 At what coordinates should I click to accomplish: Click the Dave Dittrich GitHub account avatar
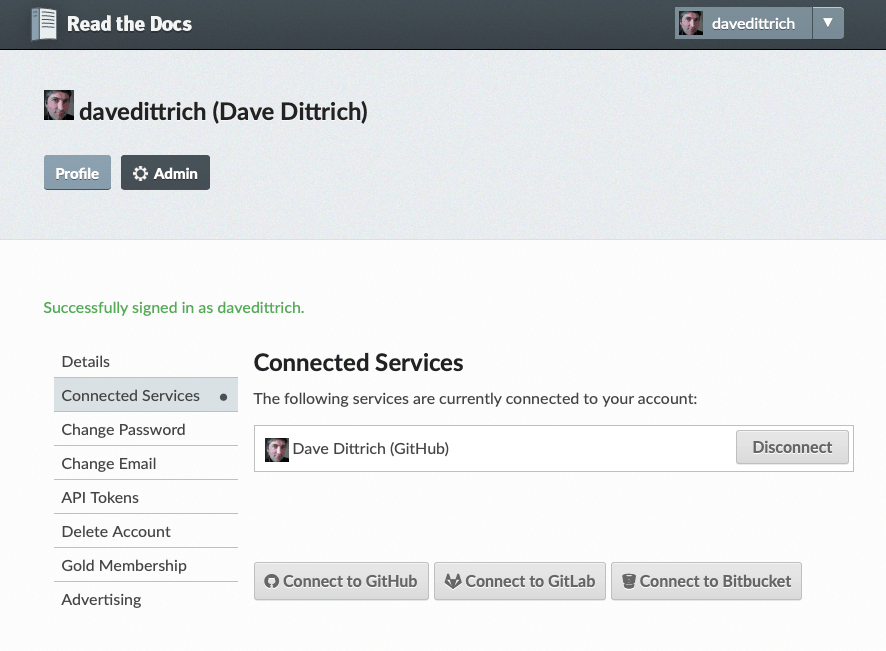click(277, 449)
